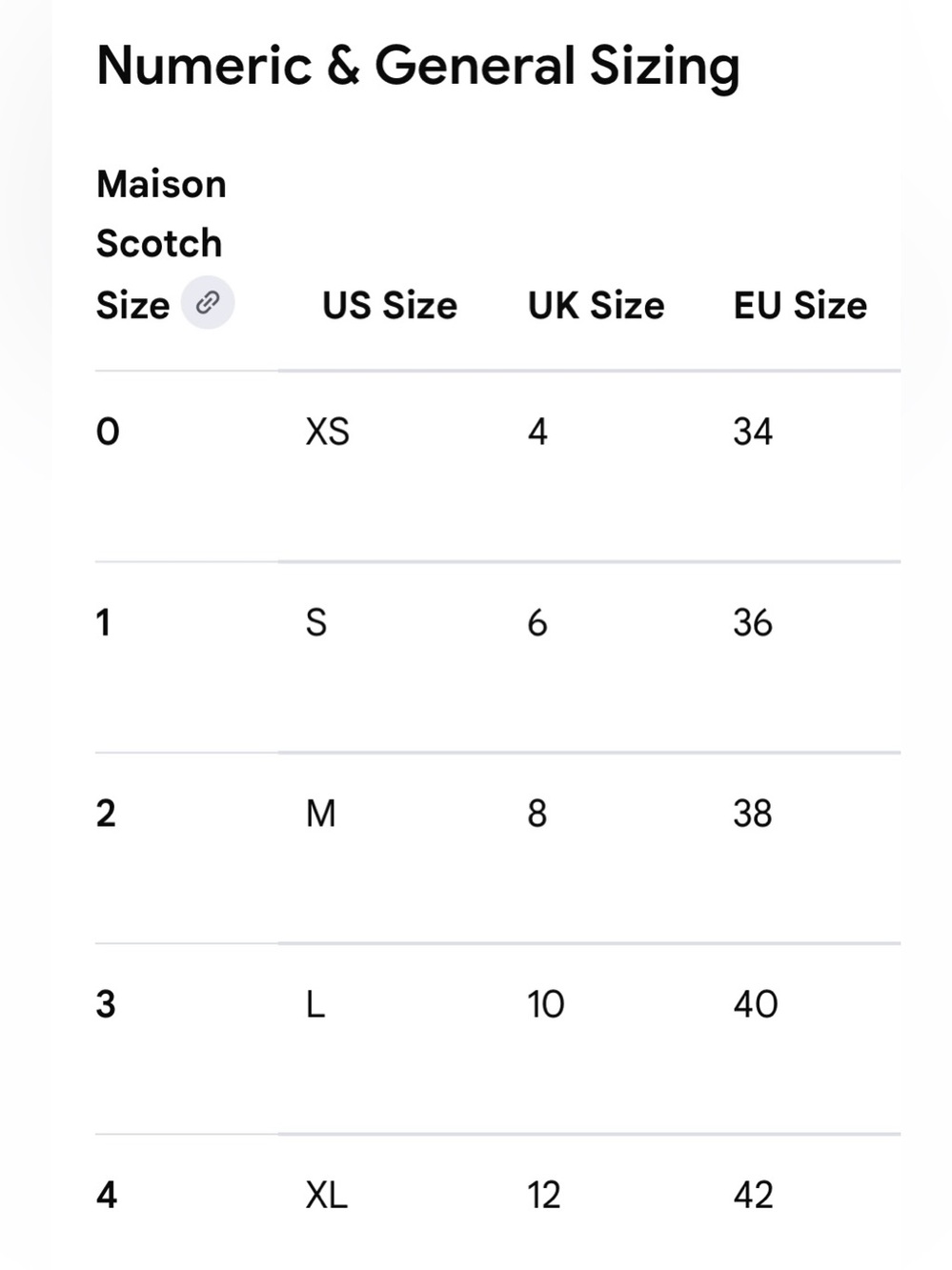The width and height of the screenshot is (952, 1270).
Task: Click the S US size cell
Action: 316,623
